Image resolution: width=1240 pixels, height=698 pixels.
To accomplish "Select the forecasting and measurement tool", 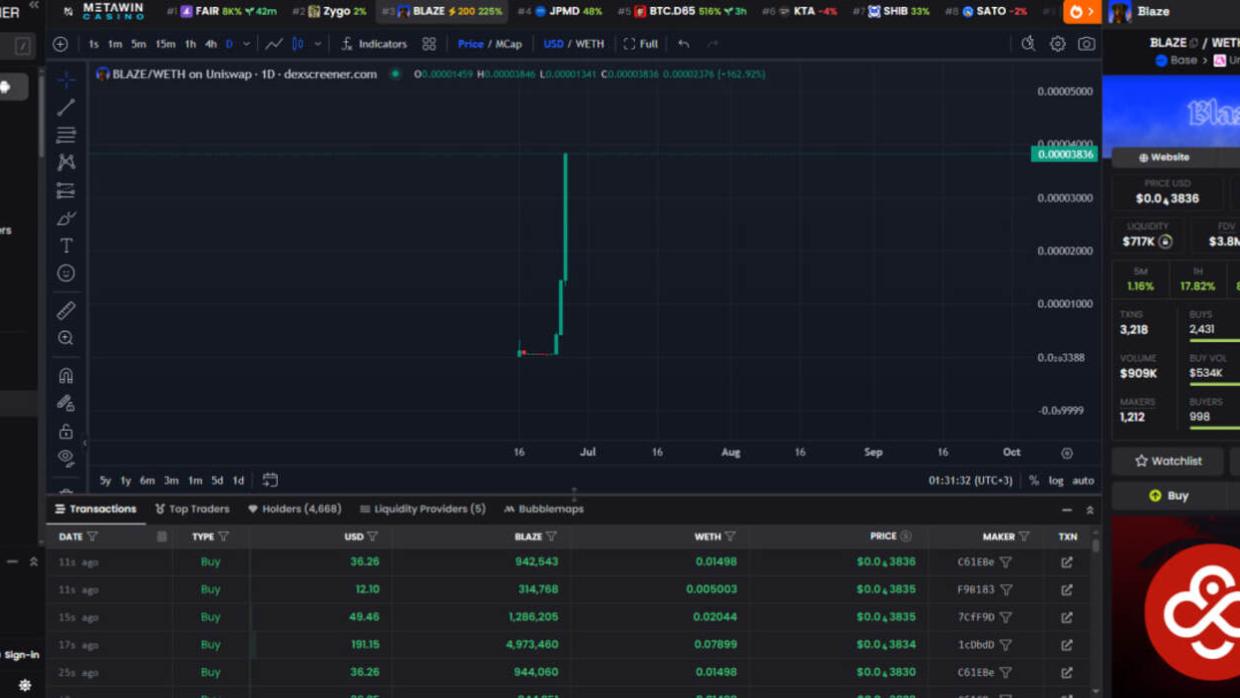I will pos(66,190).
